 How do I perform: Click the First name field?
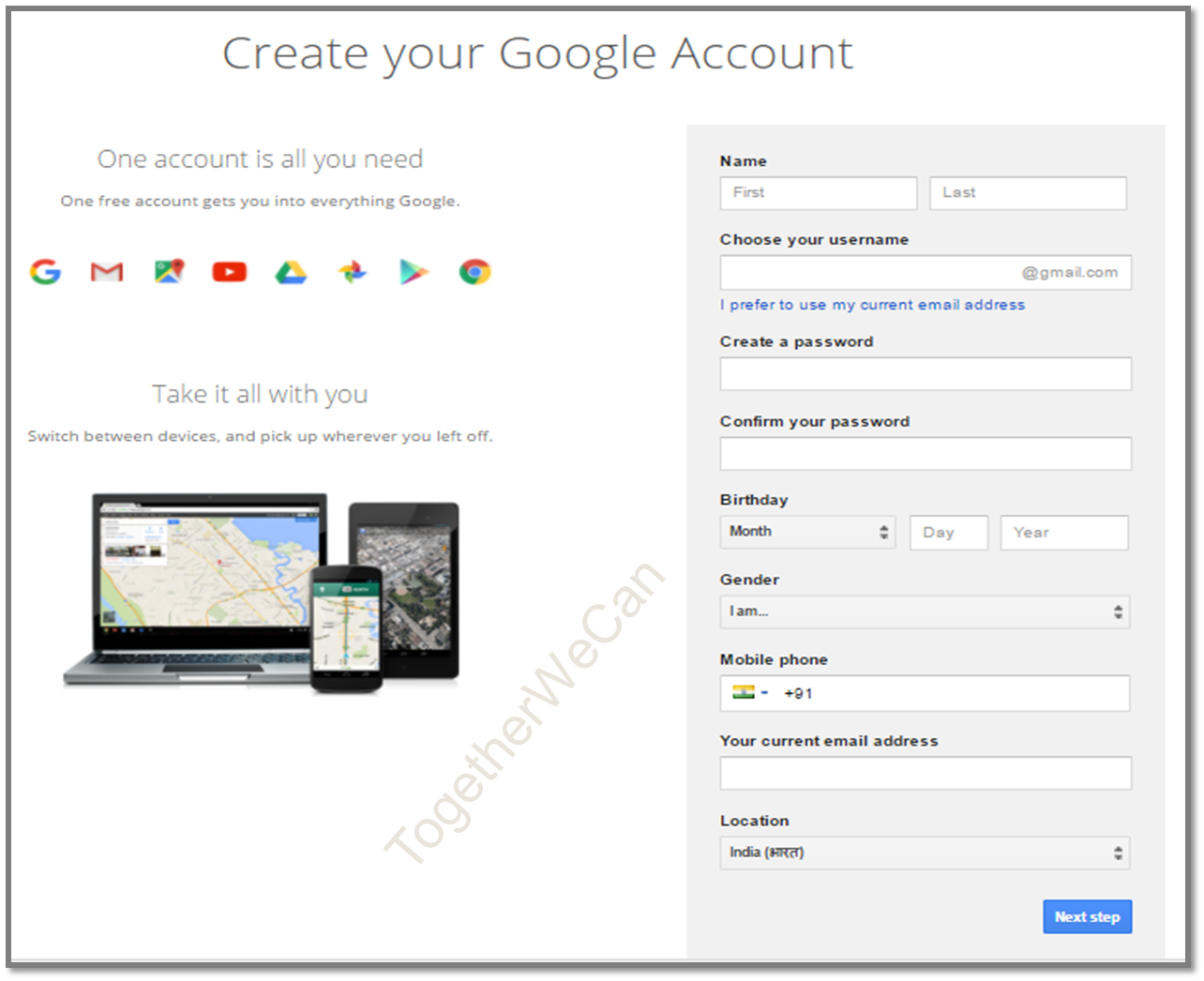[x=819, y=193]
